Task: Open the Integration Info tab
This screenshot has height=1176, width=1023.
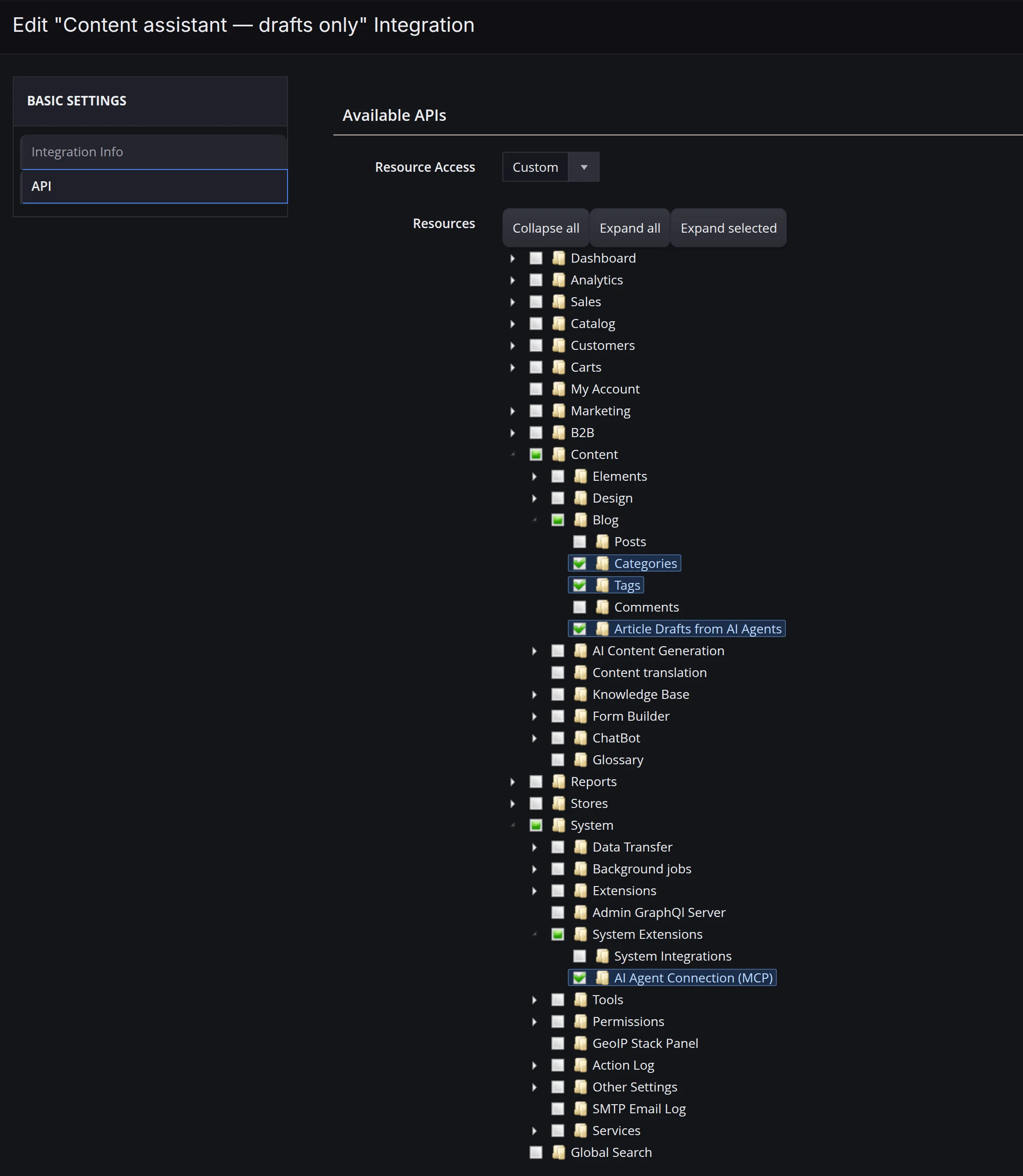Action: (x=154, y=152)
